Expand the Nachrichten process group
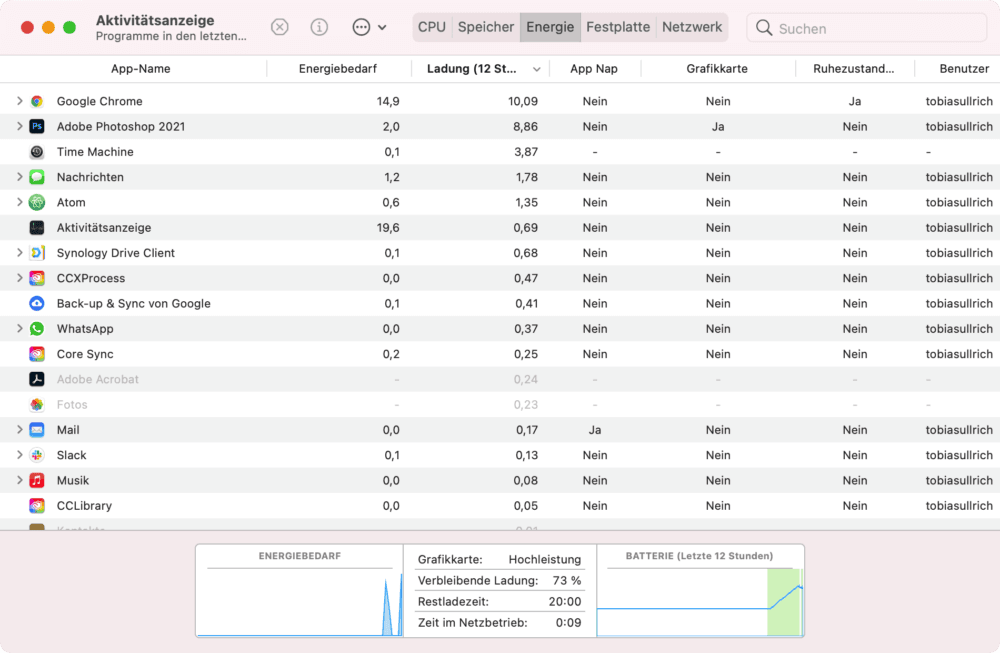The image size is (1000, 653). pos(19,177)
